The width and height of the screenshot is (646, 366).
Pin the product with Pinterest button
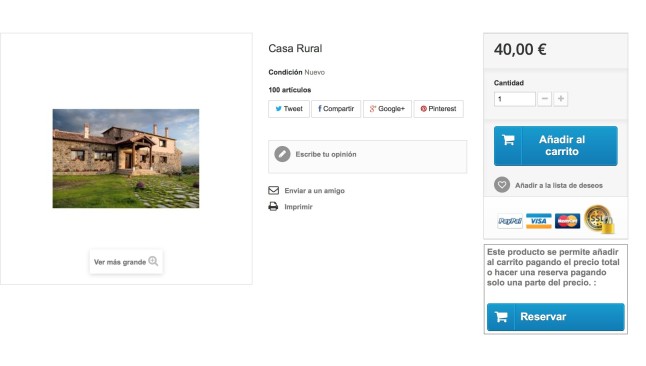tap(439, 109)
